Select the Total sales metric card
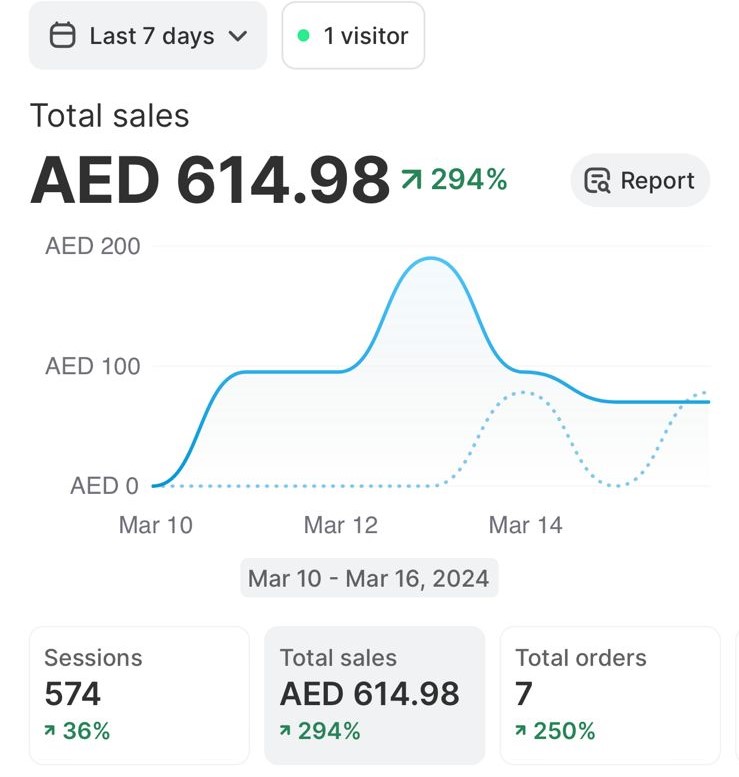The width and height of the screenshot is (739, 777). point(374,695)
